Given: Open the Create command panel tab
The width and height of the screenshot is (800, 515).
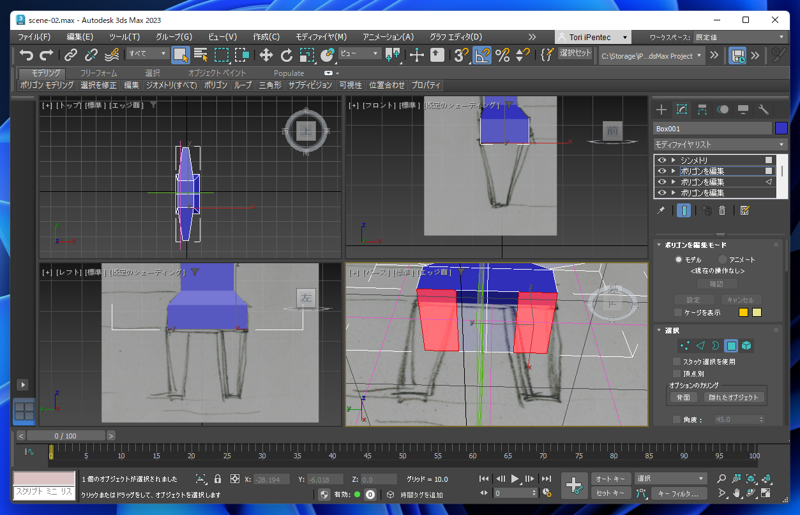Looking at the screenshot, I should (661, 109).
